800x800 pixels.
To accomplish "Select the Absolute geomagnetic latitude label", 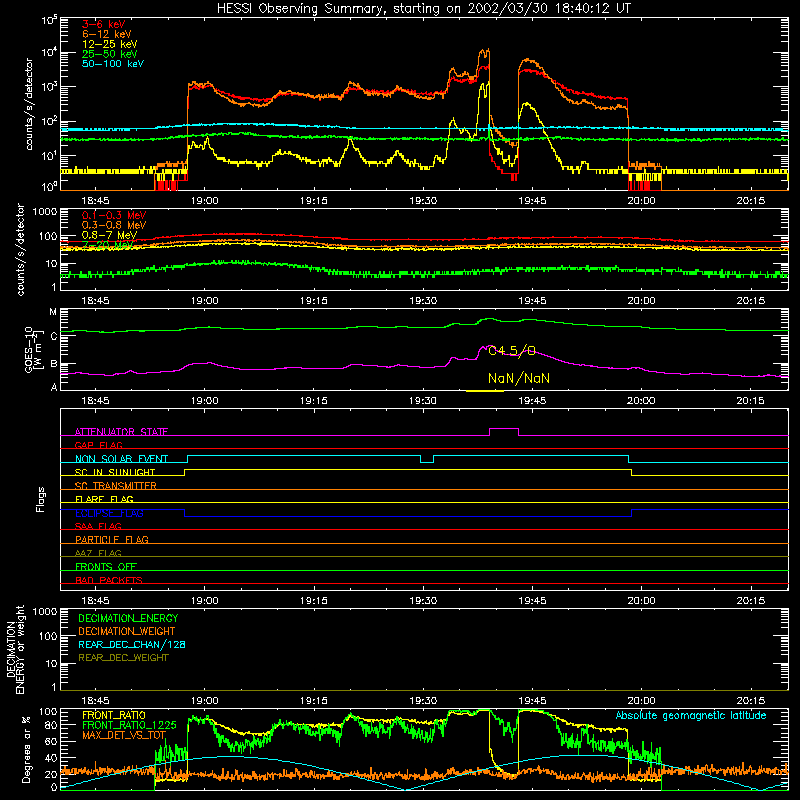I will tap(691, 715).
